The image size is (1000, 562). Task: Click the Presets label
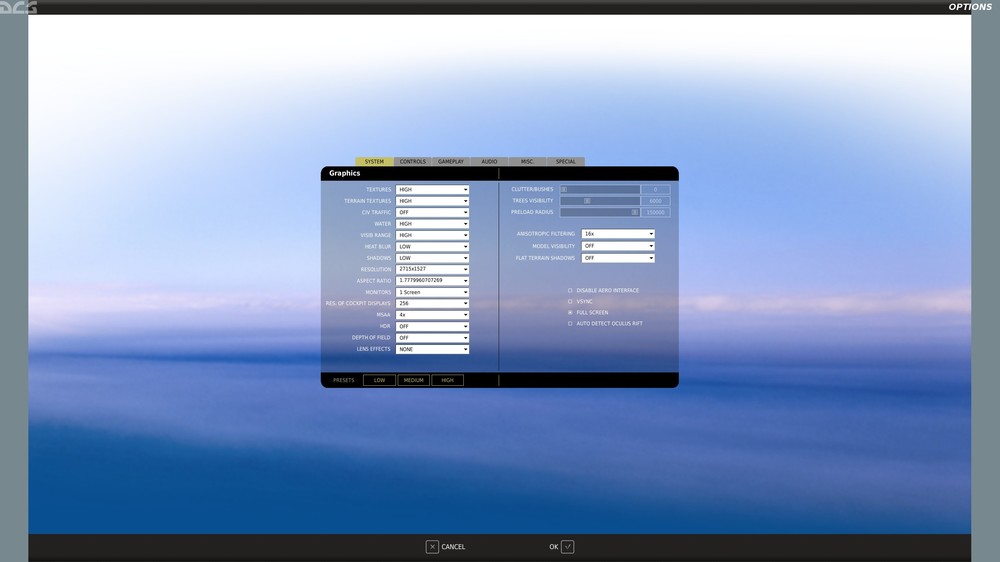pos(343,380)
